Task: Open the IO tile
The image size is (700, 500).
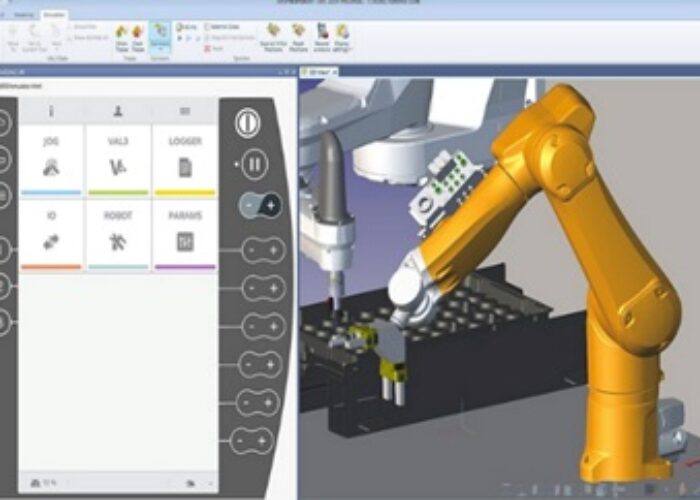Action: tap(51, 233)
